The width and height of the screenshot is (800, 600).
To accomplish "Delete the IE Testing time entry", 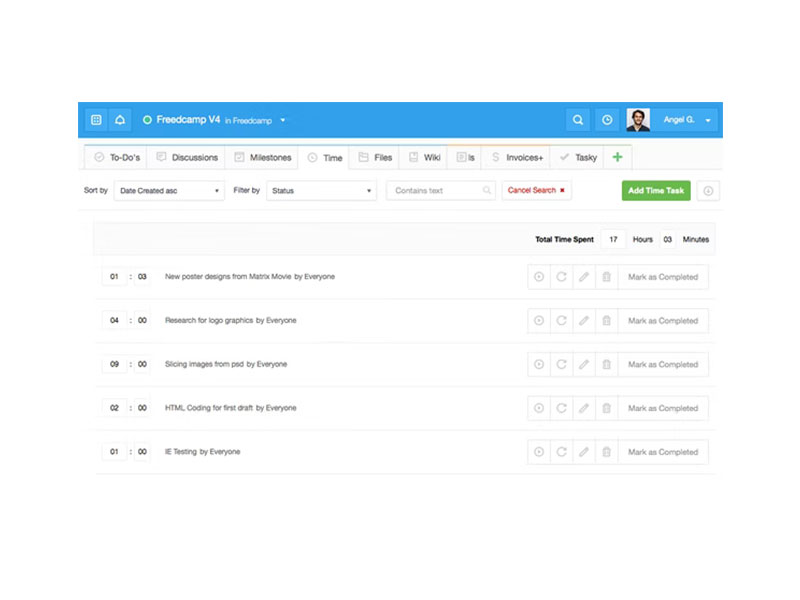I will pyautogui.click(x=606, y=452).
